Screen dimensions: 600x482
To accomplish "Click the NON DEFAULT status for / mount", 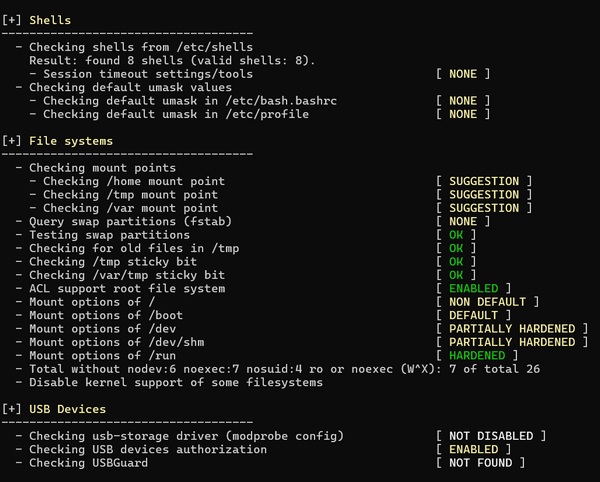I will [x=487, y=302].
